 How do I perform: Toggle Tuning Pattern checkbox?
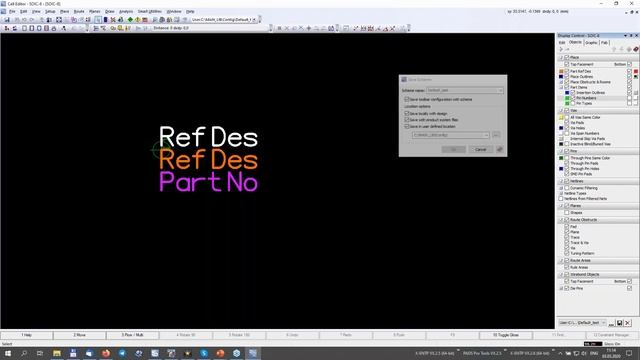coord(567,253)
